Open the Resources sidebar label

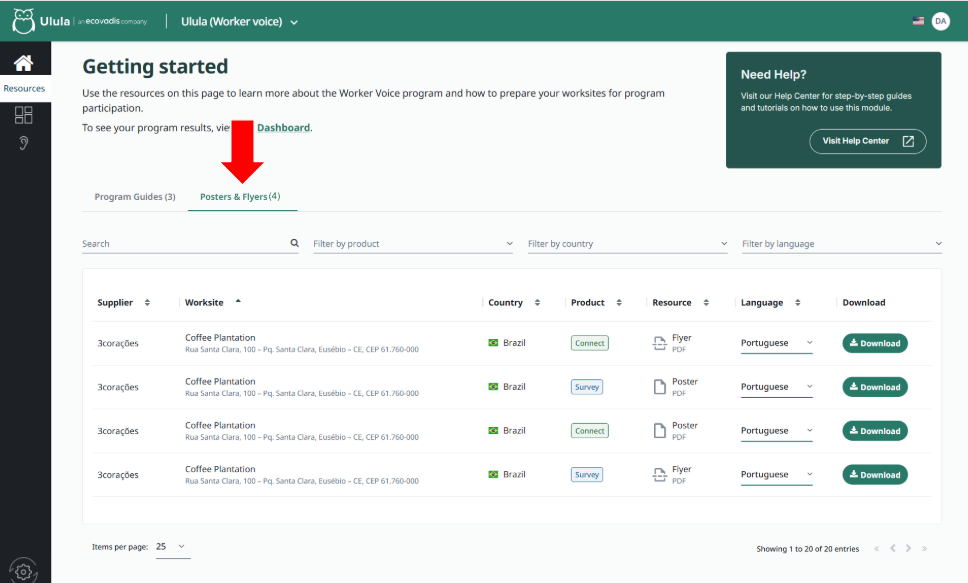click(x=24, y=88)
